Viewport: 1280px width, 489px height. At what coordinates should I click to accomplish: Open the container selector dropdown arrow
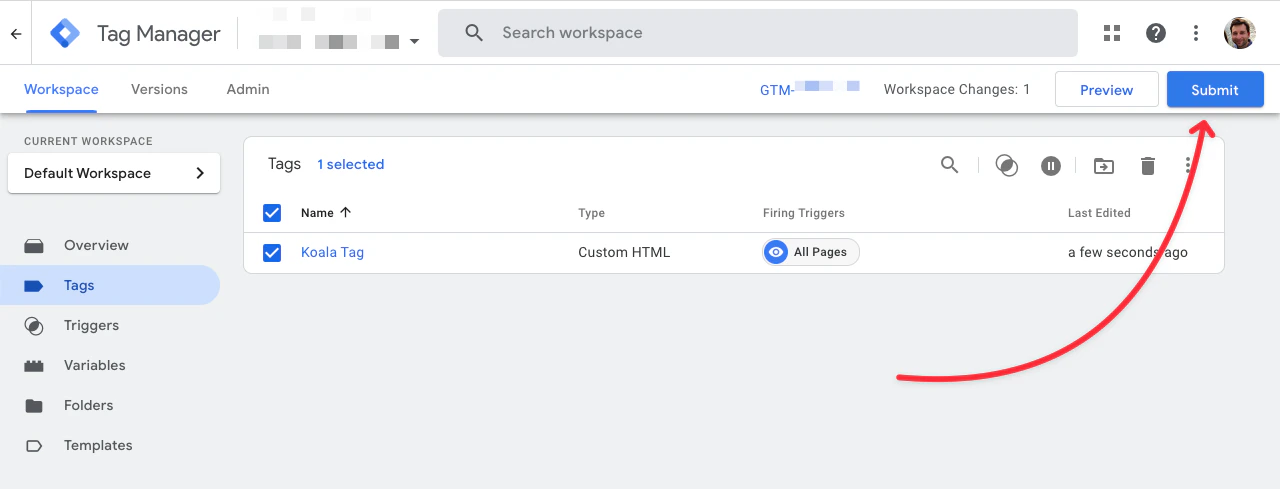[x=414, y=42]
